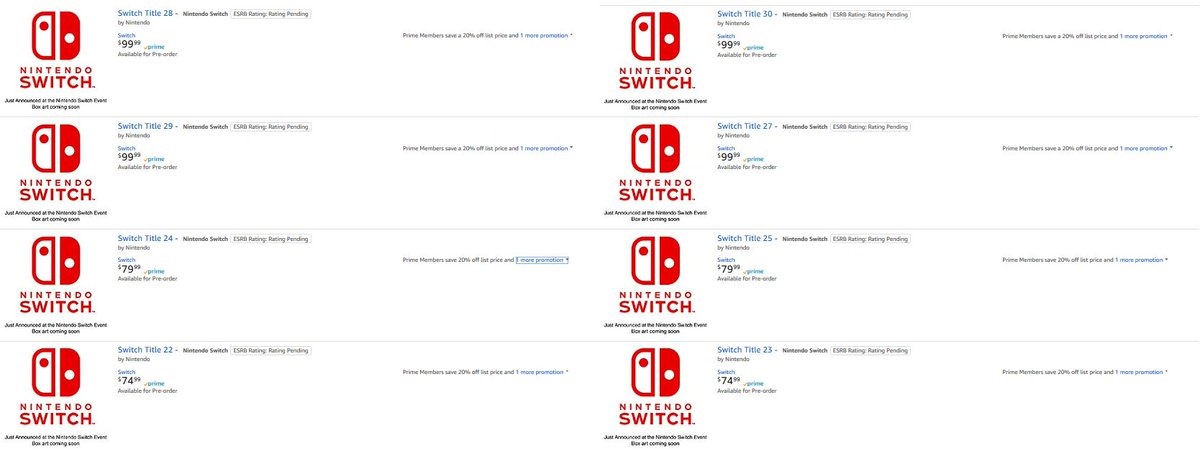Select the 'Switch' platform link under Title 22
This screenshot has height=451, width=1200.
(x=126, y=371)
